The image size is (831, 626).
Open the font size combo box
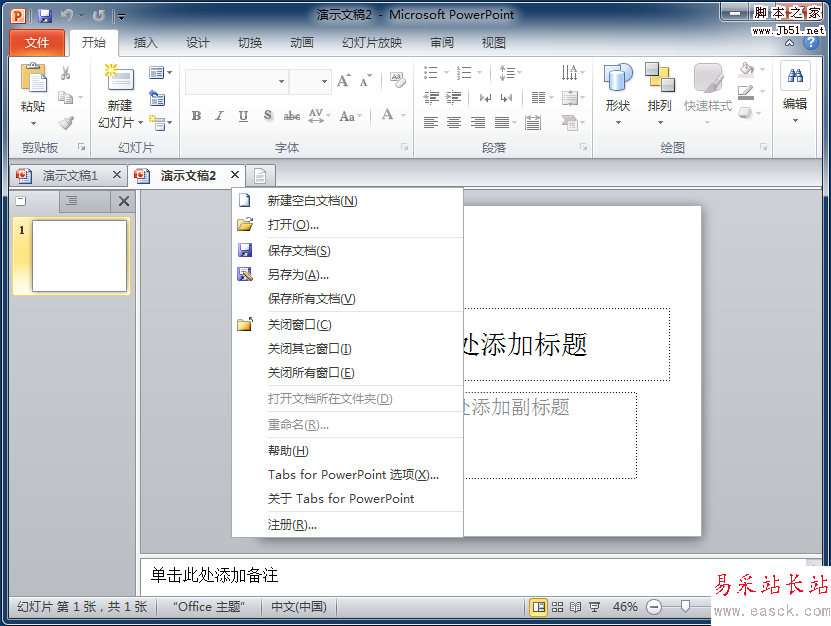point(311,81)
